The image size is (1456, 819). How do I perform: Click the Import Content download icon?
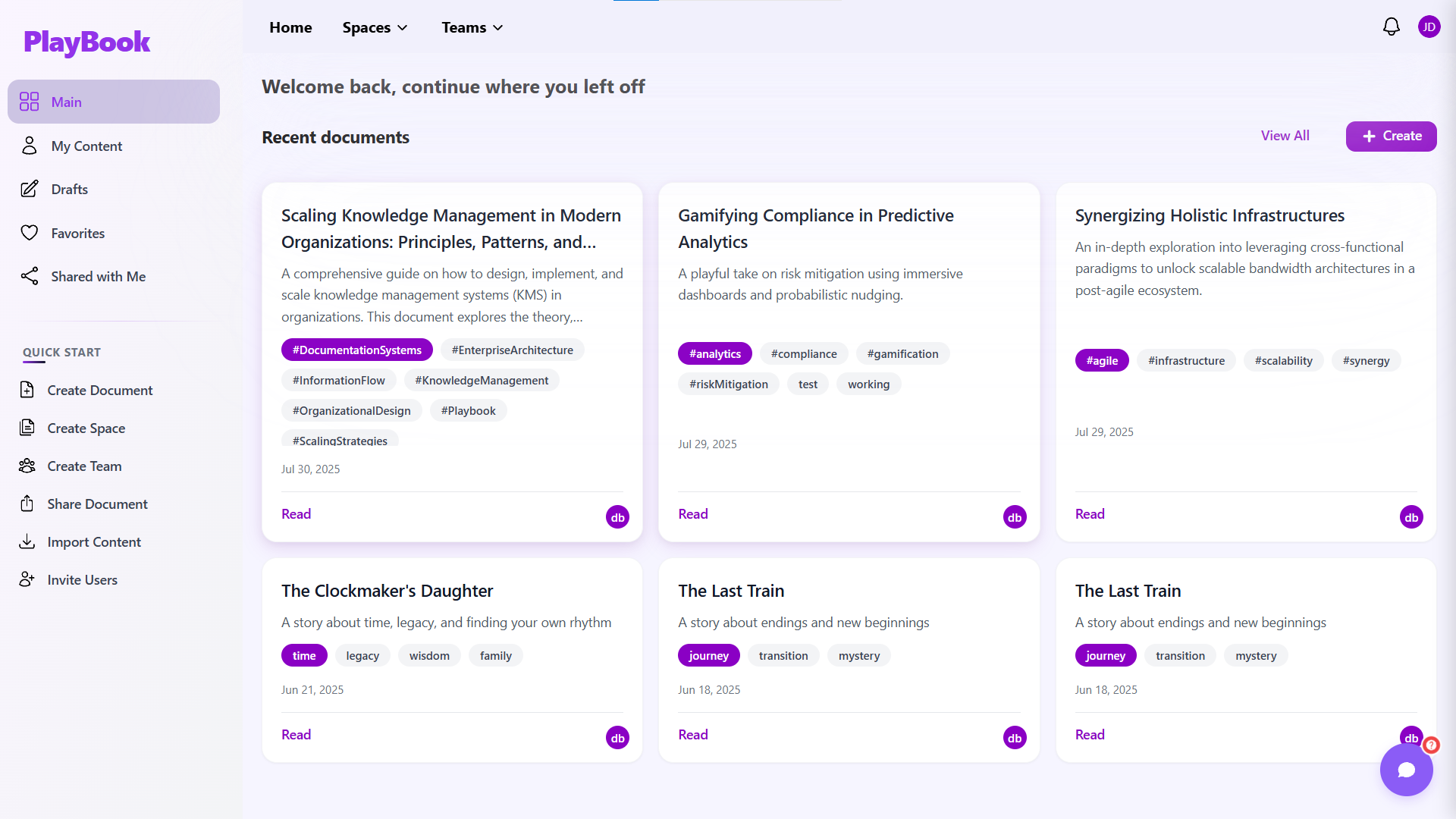(x=27, y=541)
